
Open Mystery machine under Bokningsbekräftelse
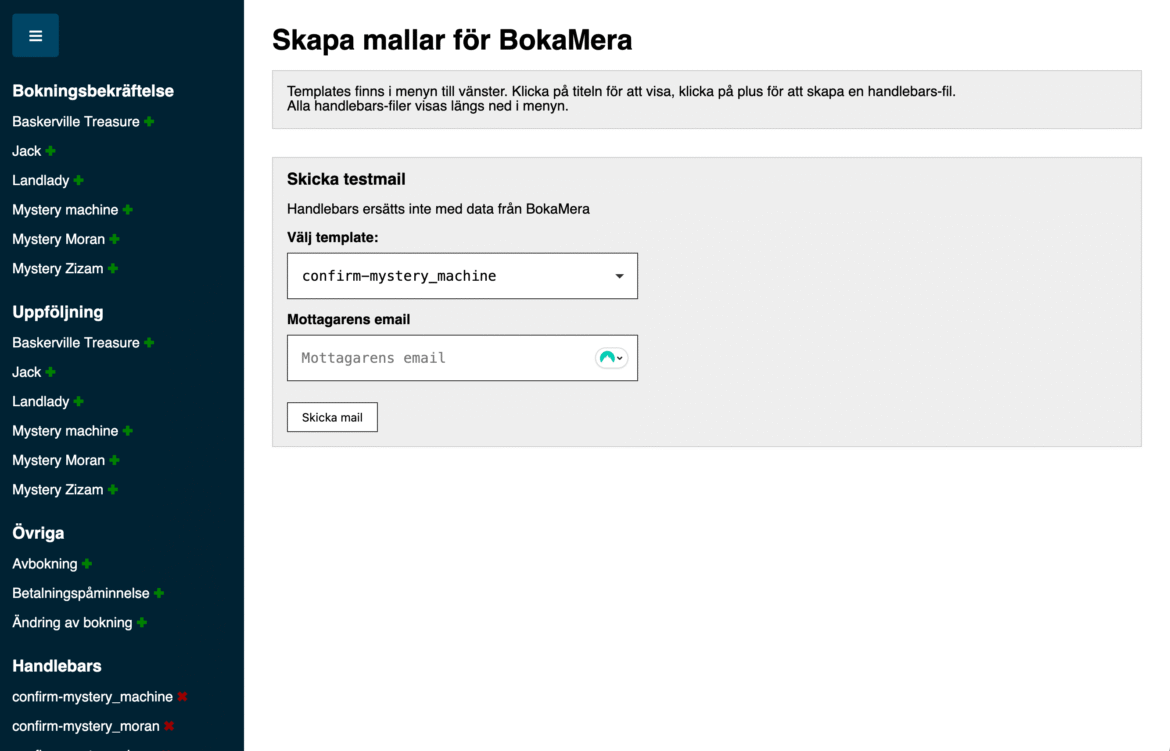65,210
